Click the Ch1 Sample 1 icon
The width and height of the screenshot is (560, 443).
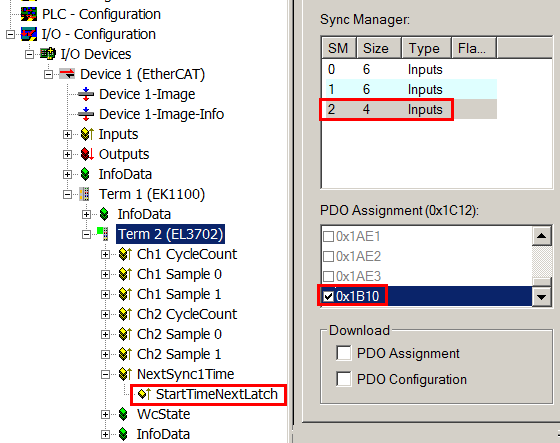[x=125, y=294]
